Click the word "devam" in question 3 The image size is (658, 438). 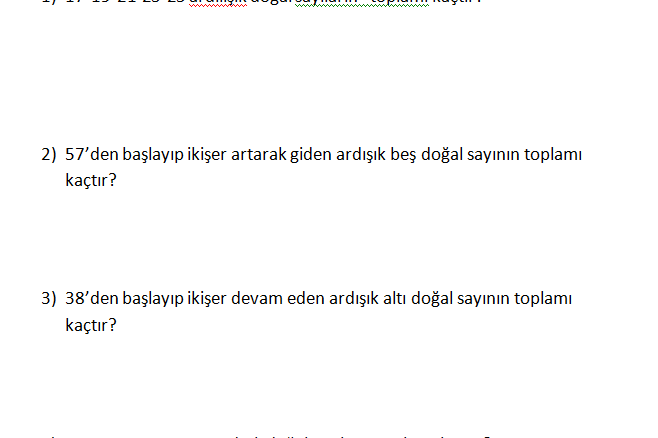click(x=257, y=299)
